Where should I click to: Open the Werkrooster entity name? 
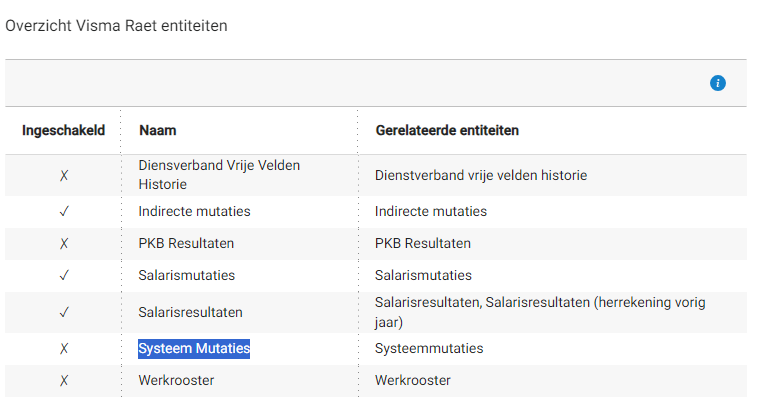coord(176,380)
